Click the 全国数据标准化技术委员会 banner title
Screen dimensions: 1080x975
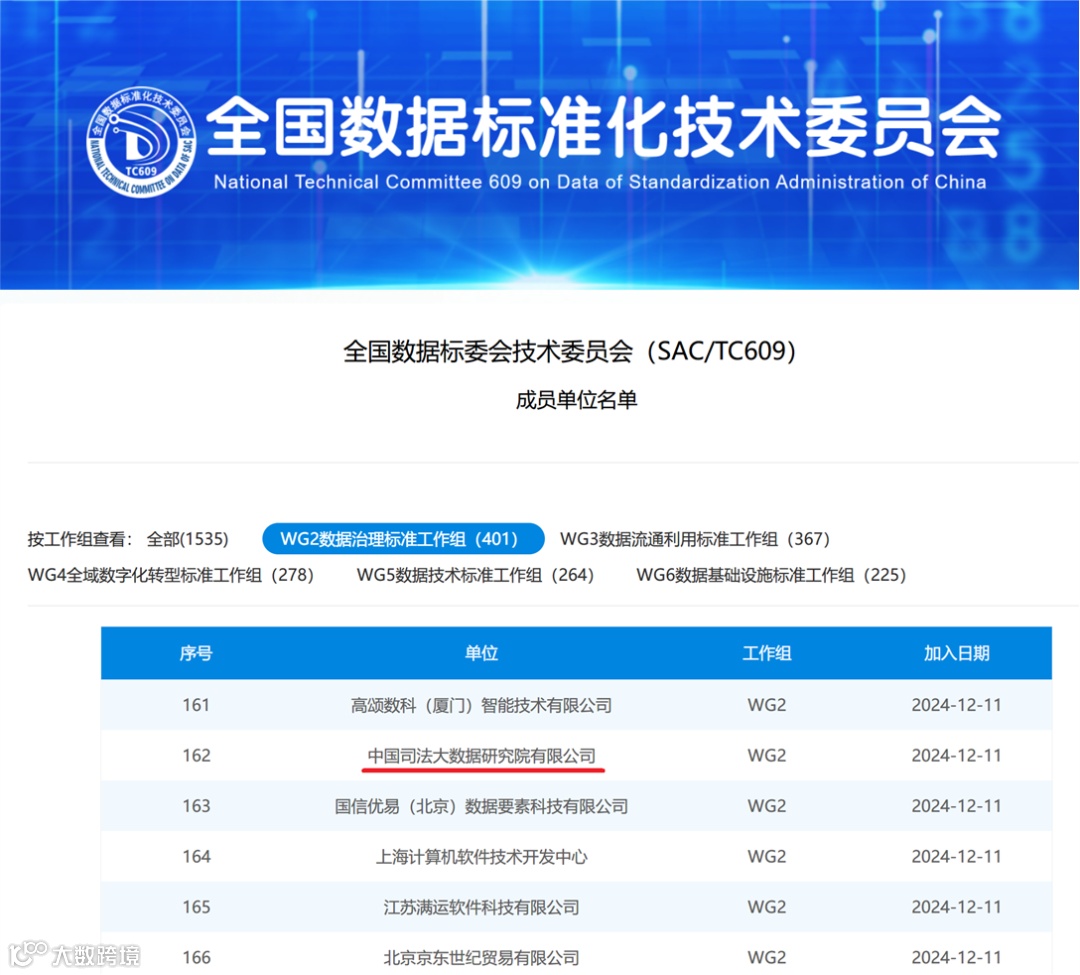603,125
